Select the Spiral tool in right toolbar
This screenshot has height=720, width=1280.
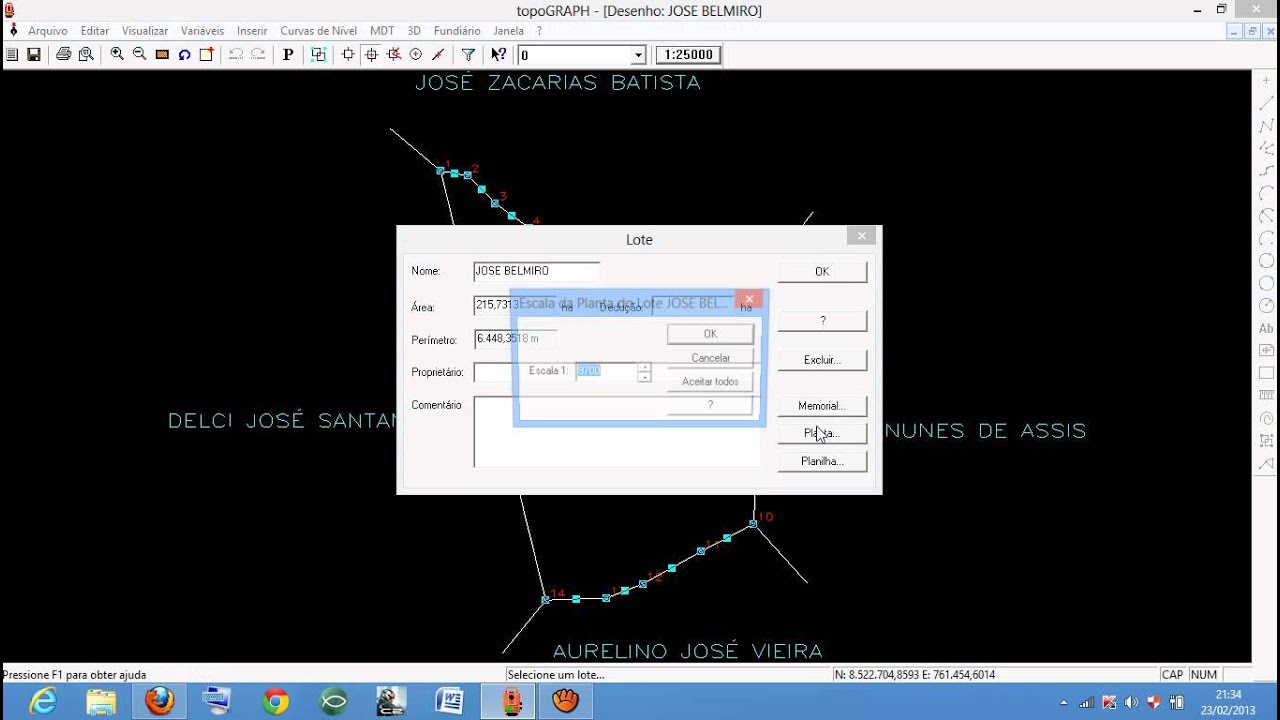click(1267, 418)
